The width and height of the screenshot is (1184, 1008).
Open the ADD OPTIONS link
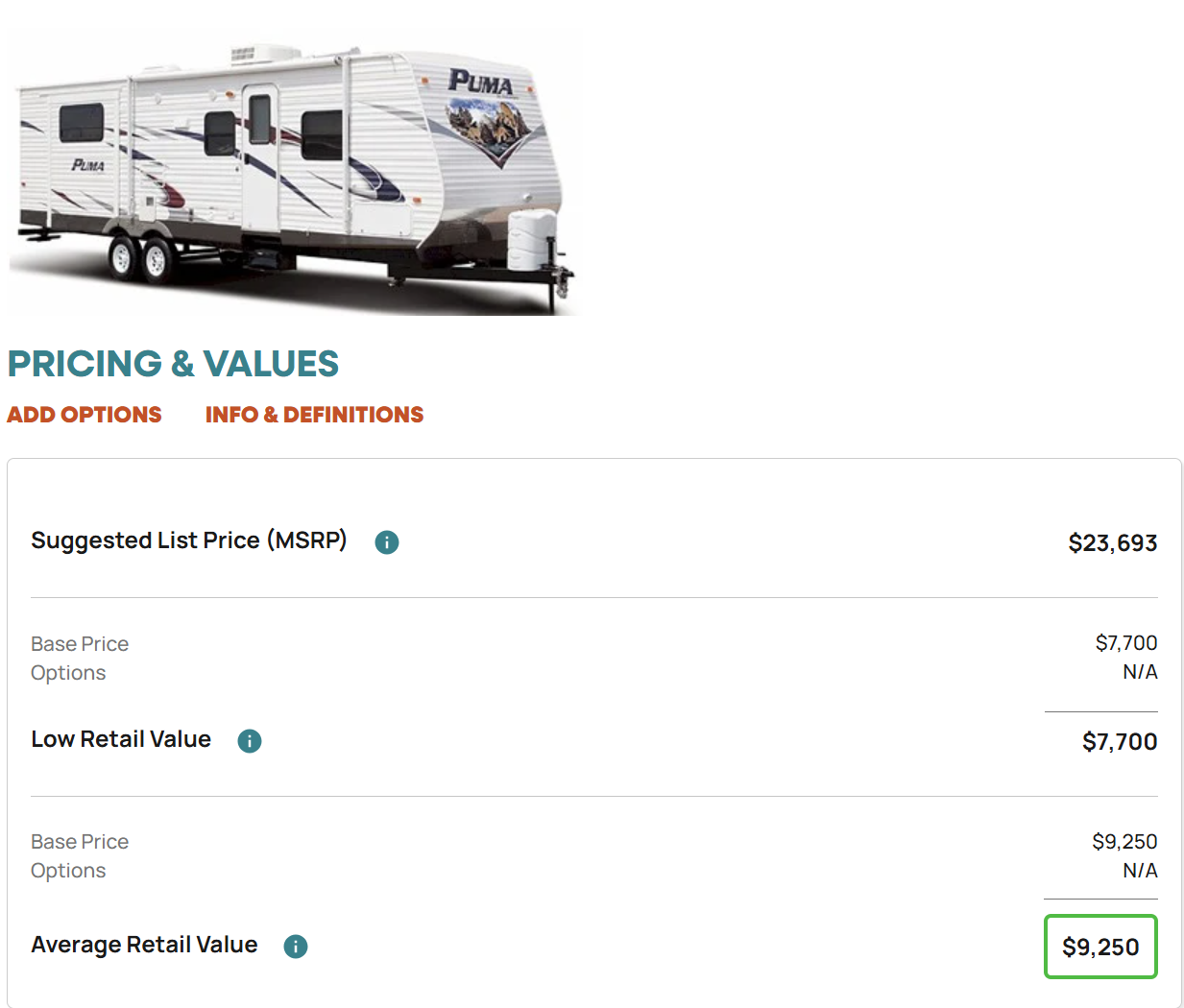[85, 415]
